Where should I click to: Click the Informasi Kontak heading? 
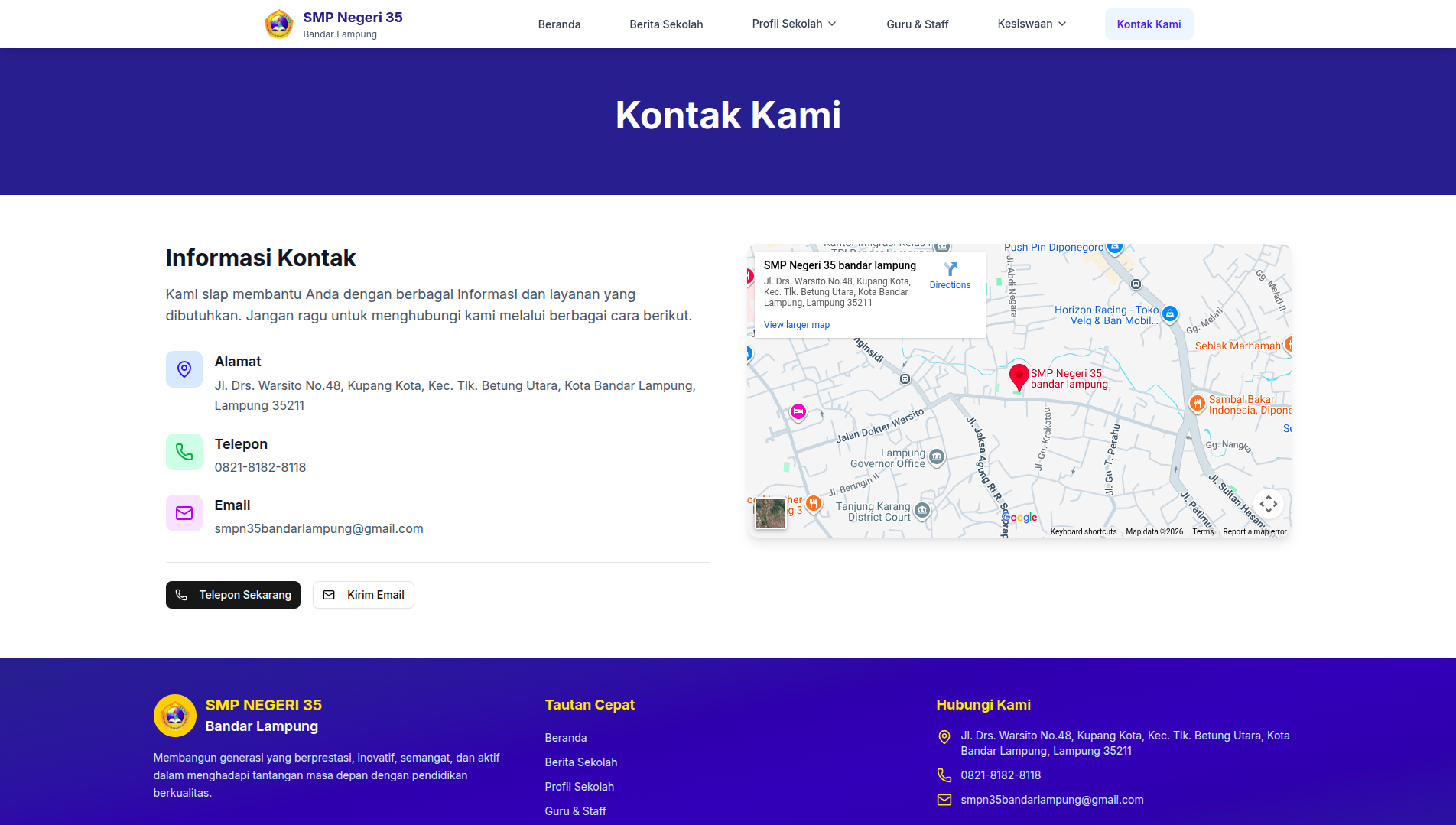261,258
